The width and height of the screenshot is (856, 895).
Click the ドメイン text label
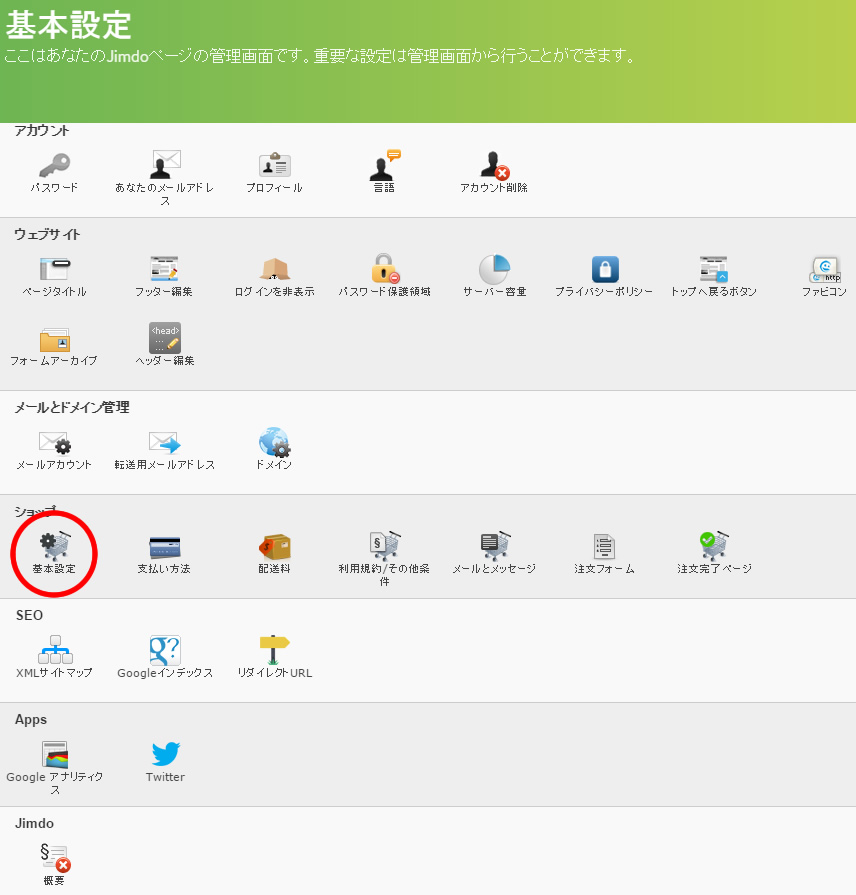click(x=274, y=465)
